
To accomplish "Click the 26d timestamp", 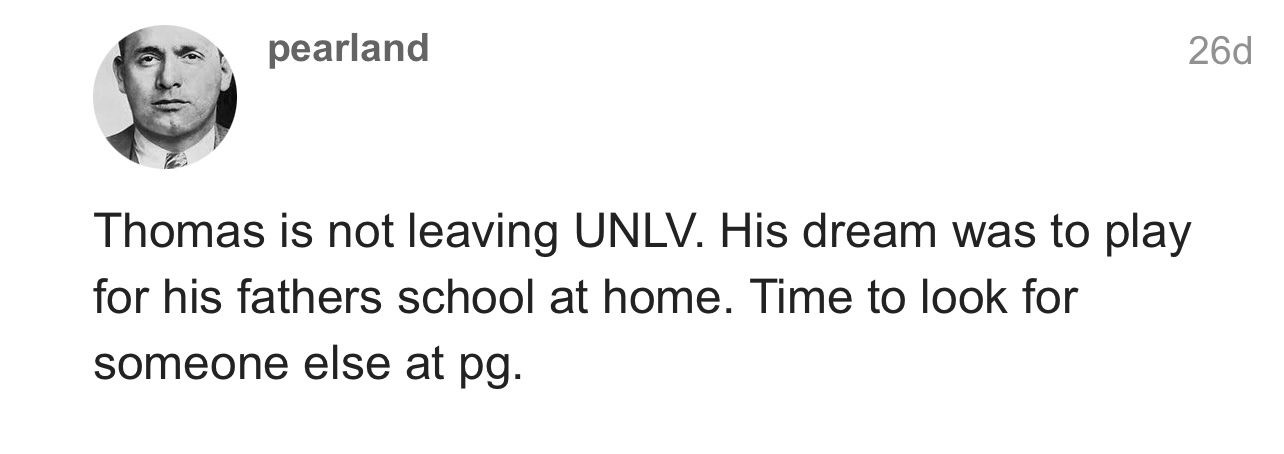I will click(1219, 52).
